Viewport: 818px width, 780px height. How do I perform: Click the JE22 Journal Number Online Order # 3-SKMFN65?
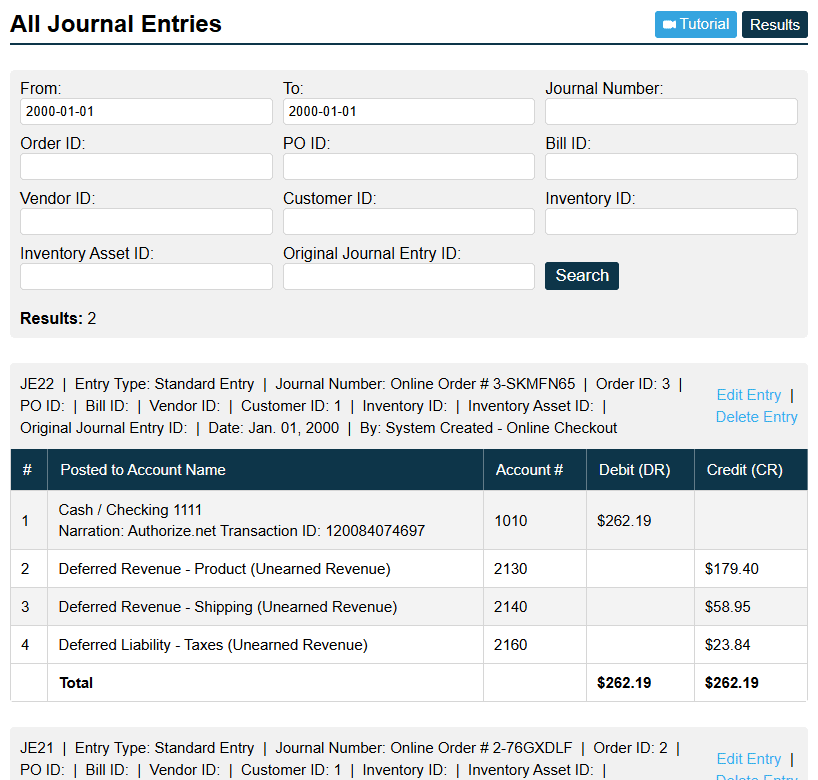pyautogui.click(x=425, y=384)
